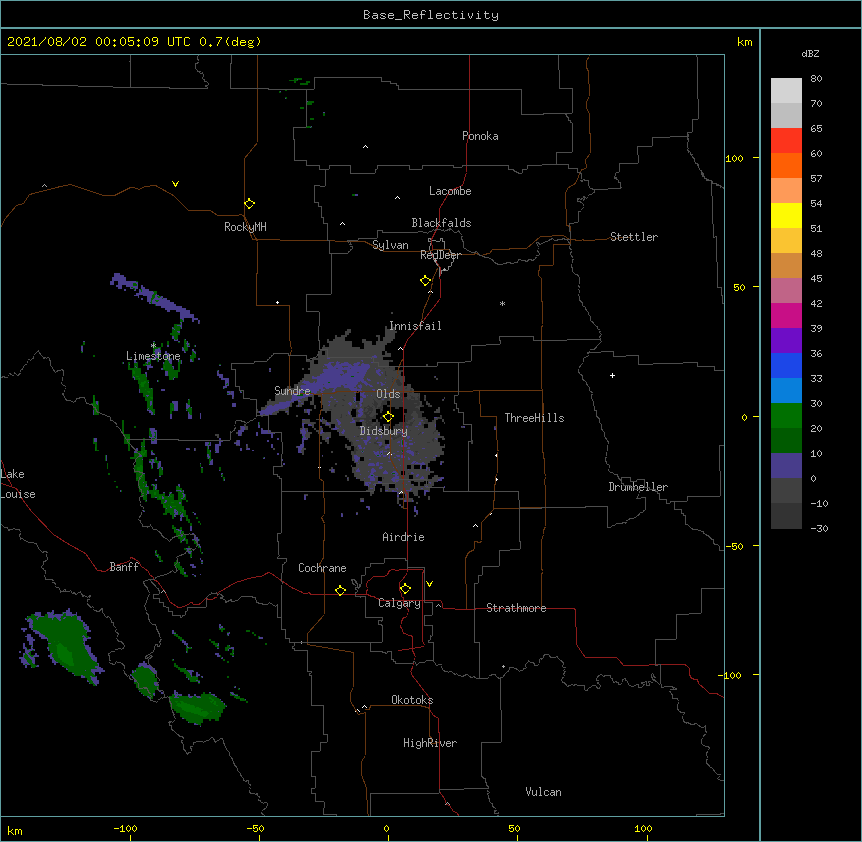Click the Strathmore label
Screen dimensions: 862x842
(x=516, y=608)
